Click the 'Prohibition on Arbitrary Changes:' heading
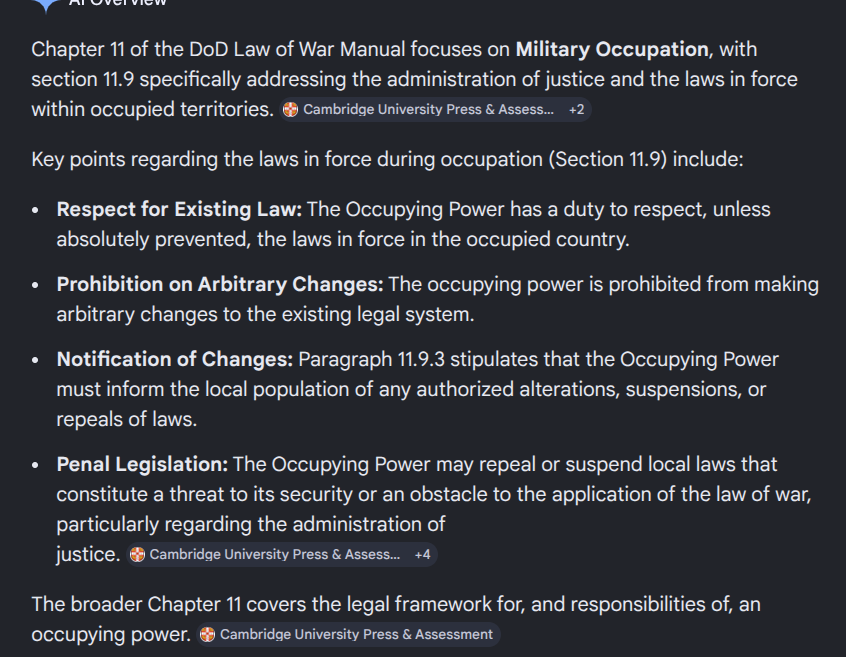Screen dimensions: 846x657 pos(220,284)
